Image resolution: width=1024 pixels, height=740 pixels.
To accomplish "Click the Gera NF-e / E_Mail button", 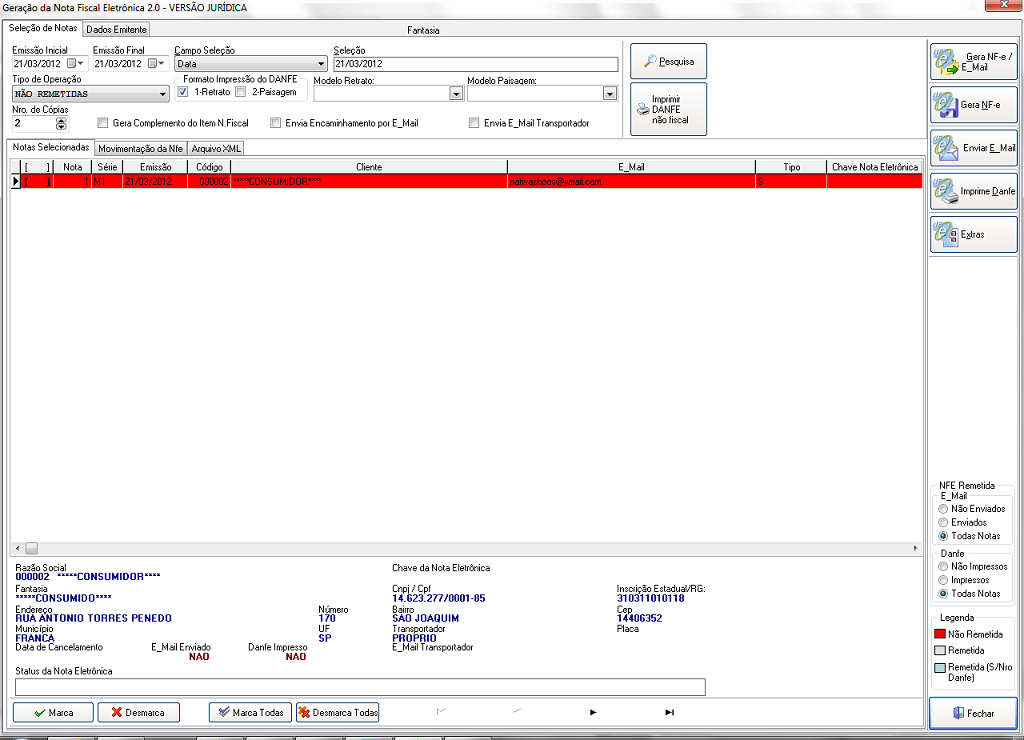I will point(973,61).
